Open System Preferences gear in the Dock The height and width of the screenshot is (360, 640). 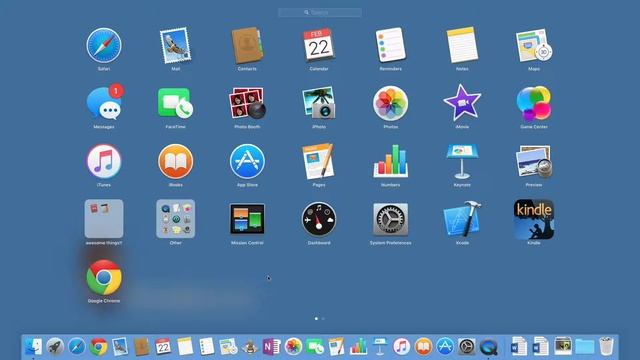pos(467,347)
